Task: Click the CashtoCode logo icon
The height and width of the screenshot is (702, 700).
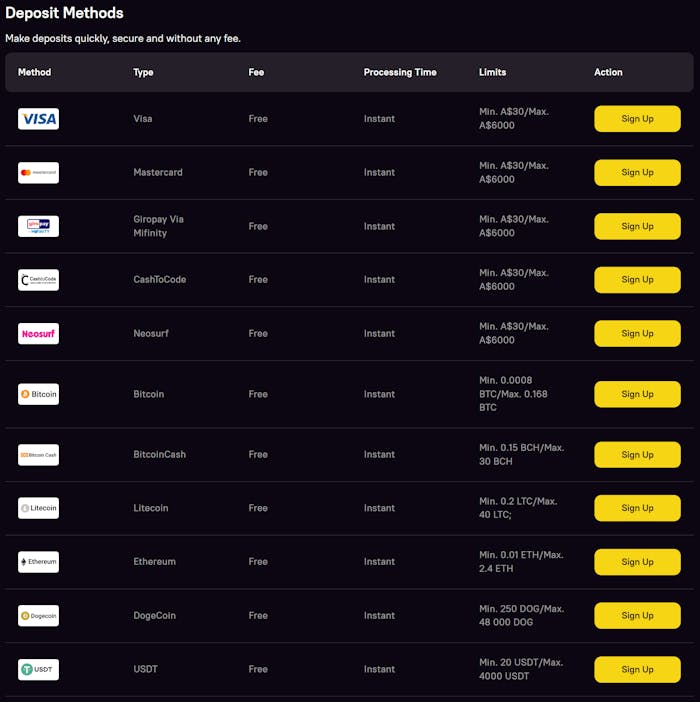Action: [x=38, y=280]
